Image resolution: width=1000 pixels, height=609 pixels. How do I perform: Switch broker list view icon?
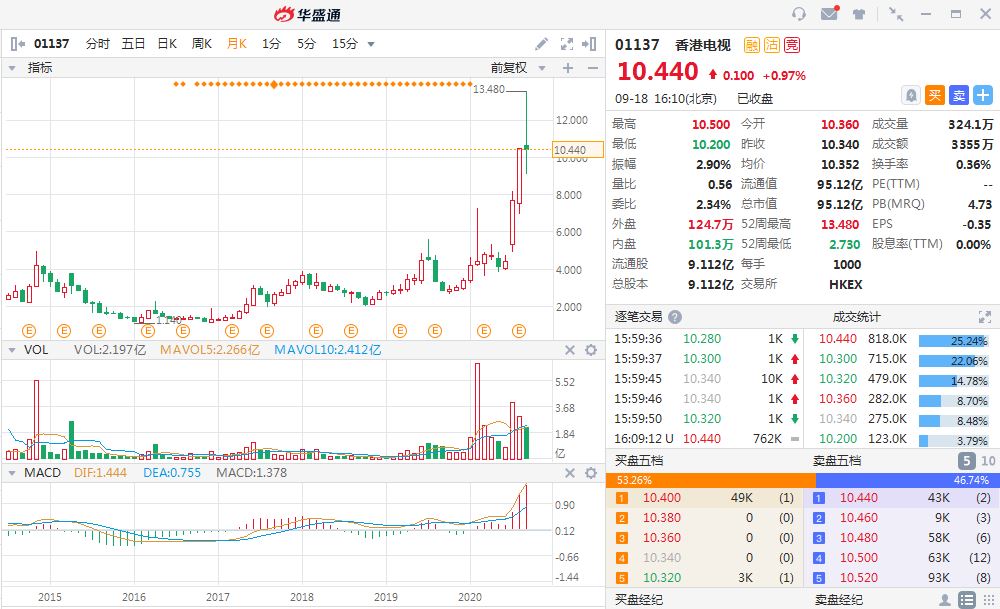(x=967, y=600)
